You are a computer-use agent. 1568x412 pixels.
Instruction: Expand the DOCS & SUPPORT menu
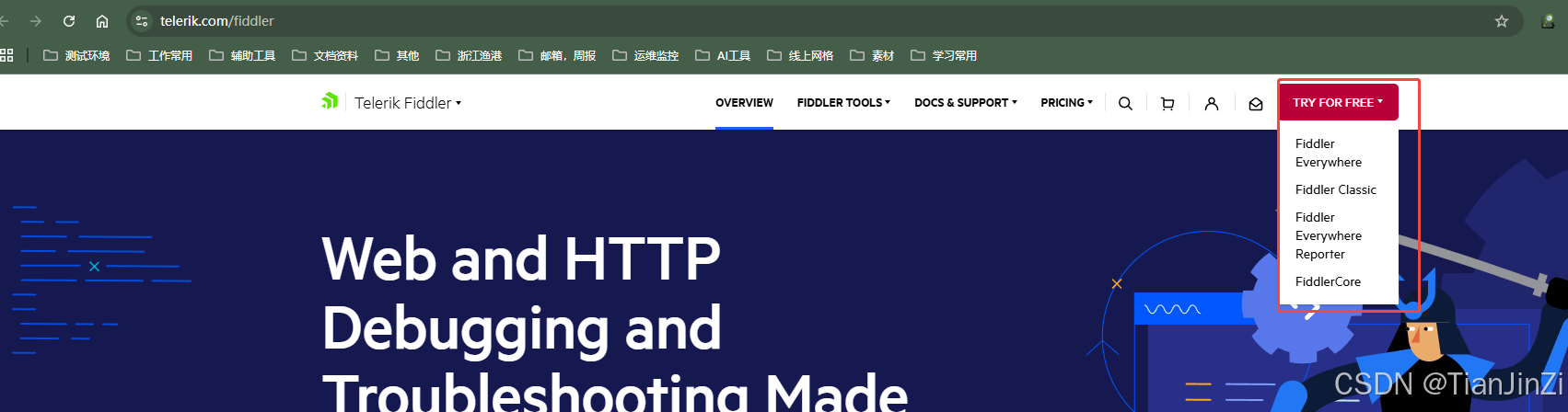coord(965,103)
